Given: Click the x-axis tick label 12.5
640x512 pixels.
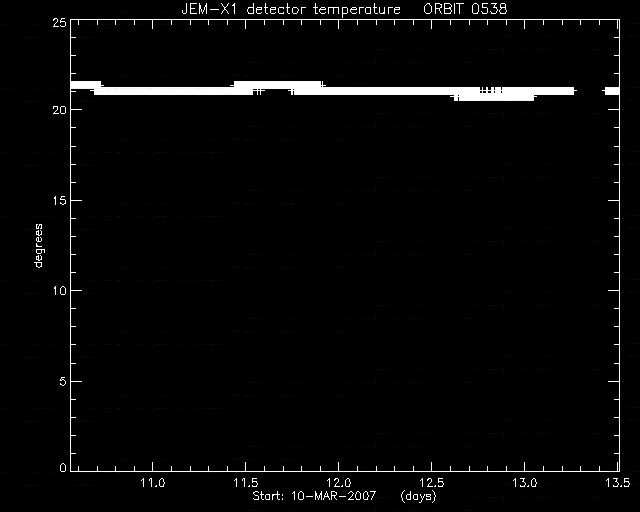Looking at the screenshot, I should point(431,483).
